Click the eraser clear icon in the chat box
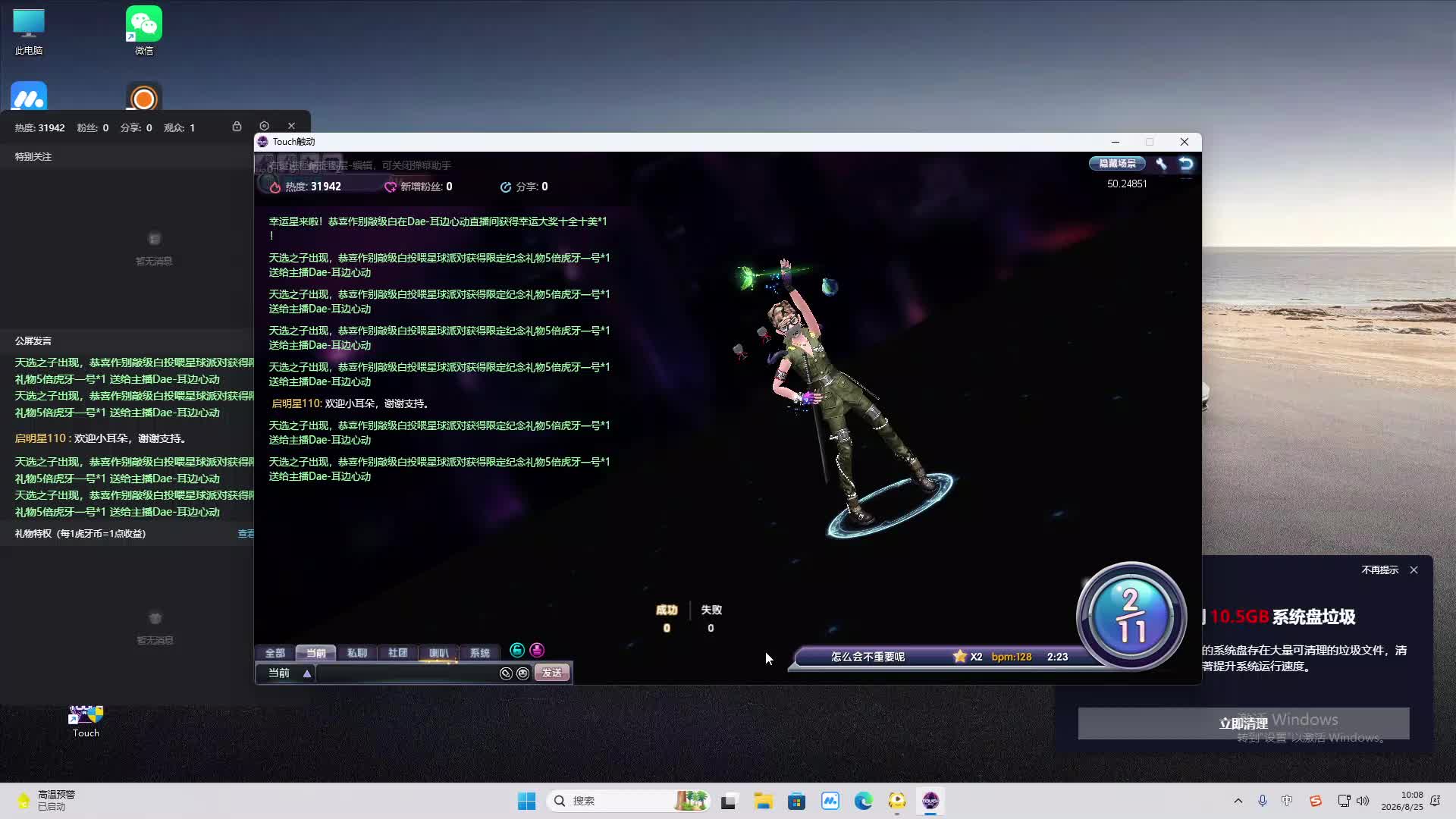The height and width of the screenshot is (819, 1456). pos(506,673)
